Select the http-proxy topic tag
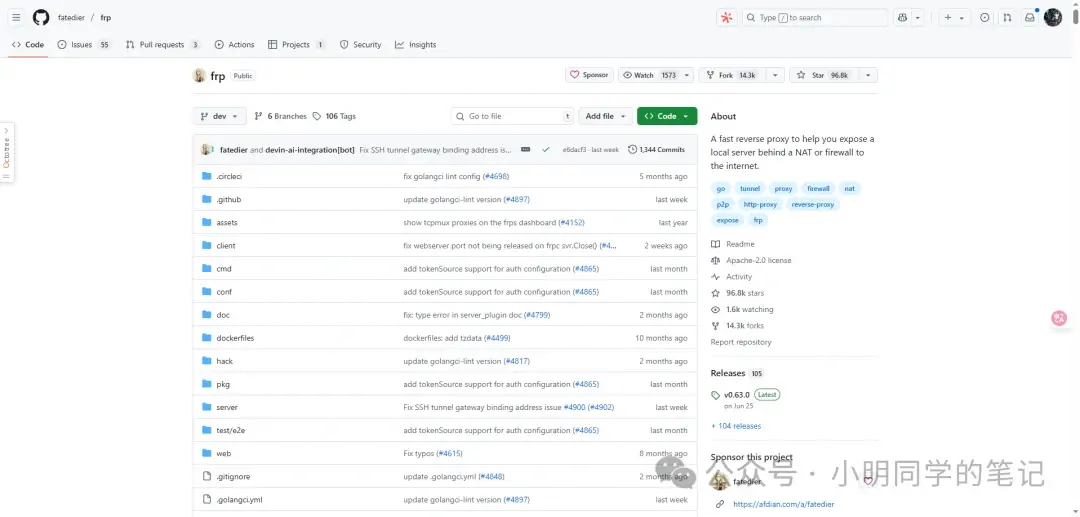 tap(760, 204)
